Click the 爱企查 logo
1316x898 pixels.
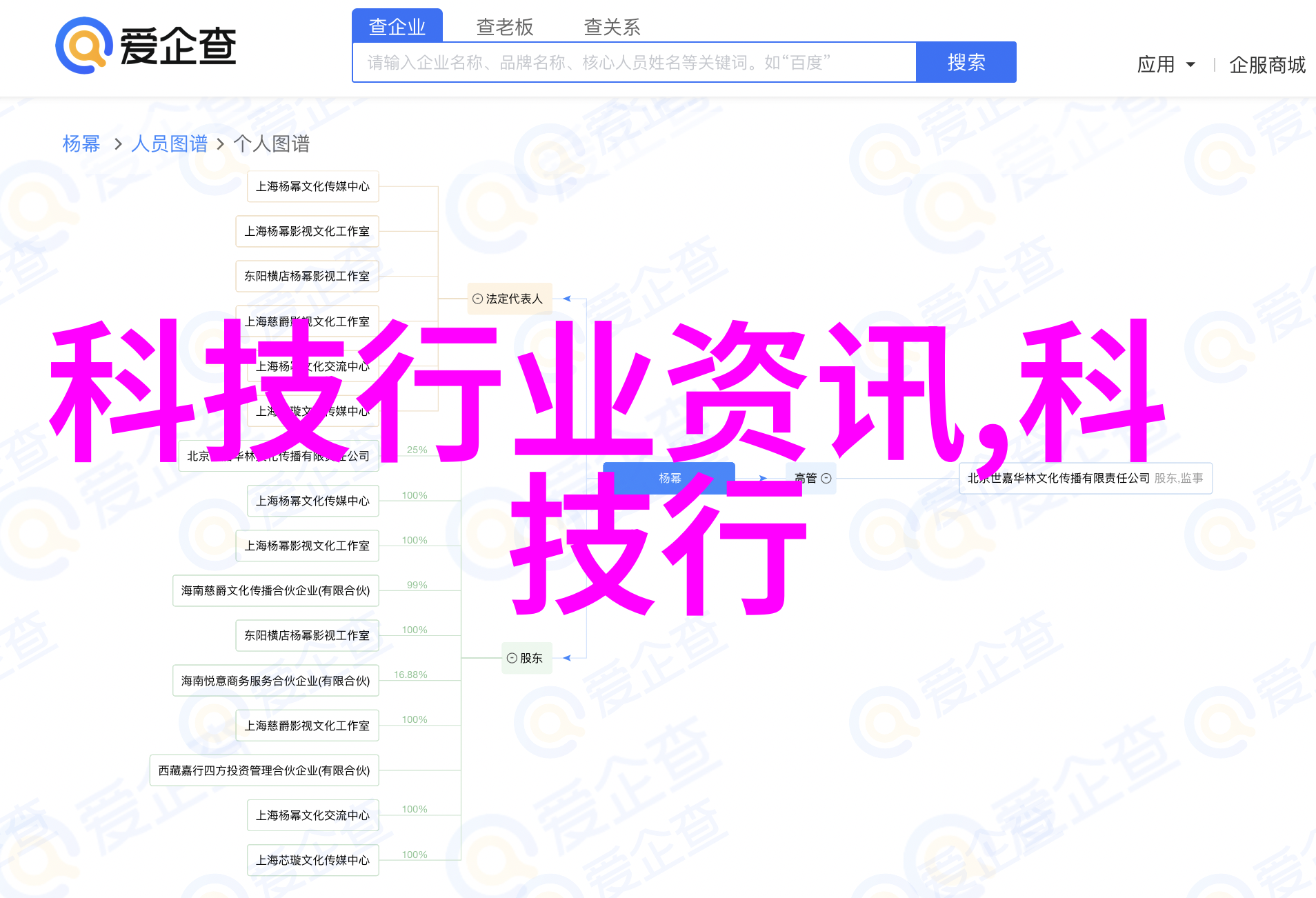[146, 46]
